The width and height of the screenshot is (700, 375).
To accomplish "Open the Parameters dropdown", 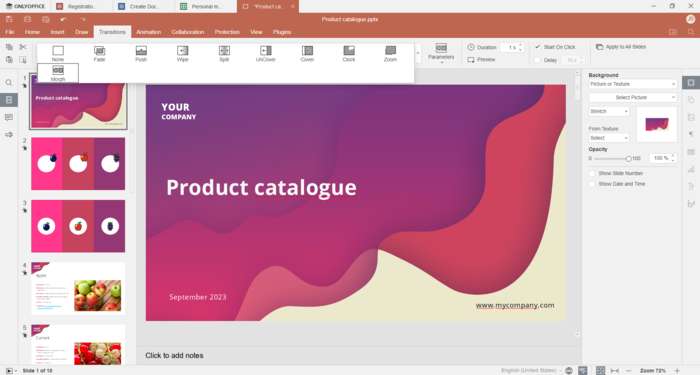I will (441, 54).
